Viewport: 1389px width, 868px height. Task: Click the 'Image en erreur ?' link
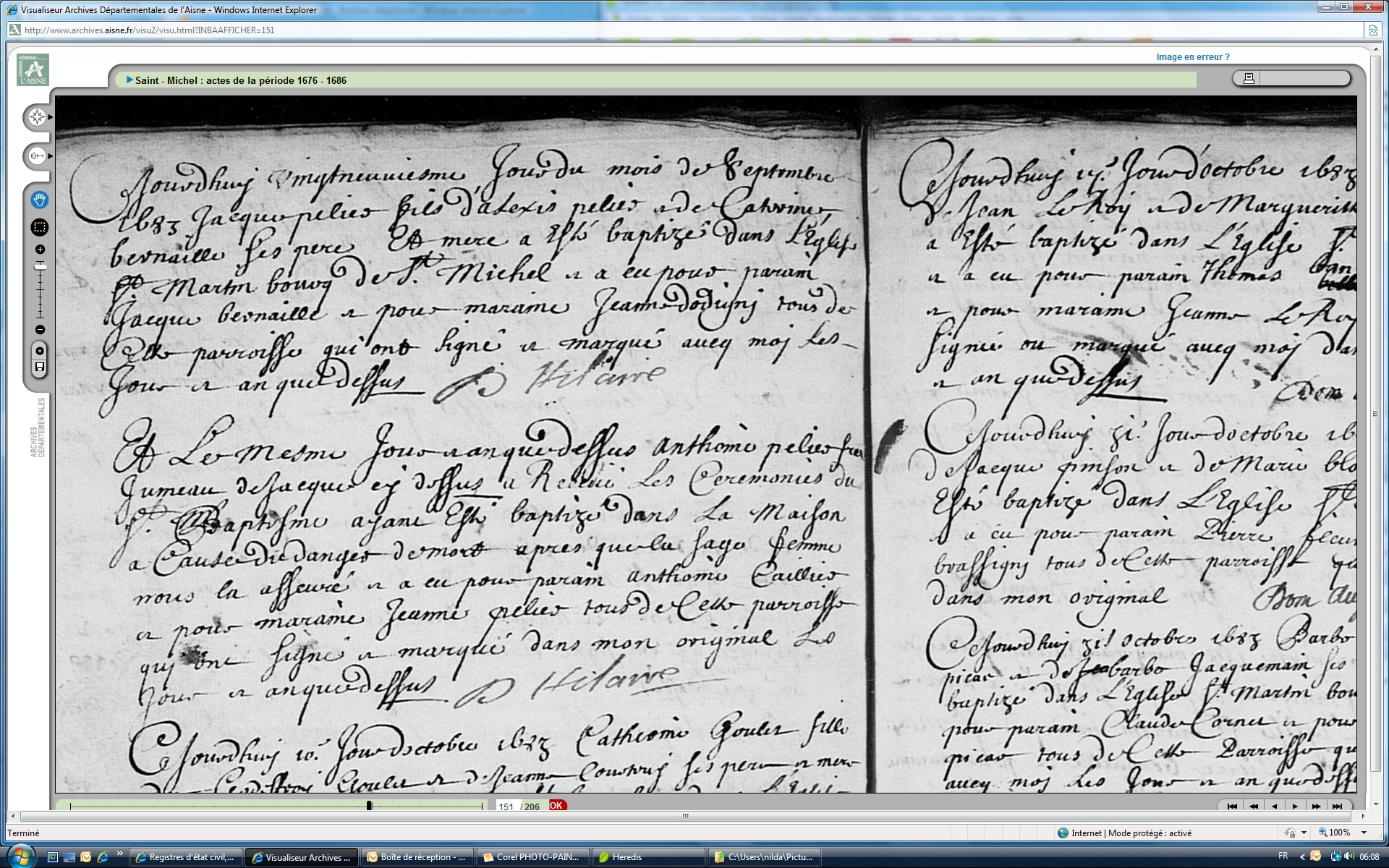click(x=1192, y=57)
